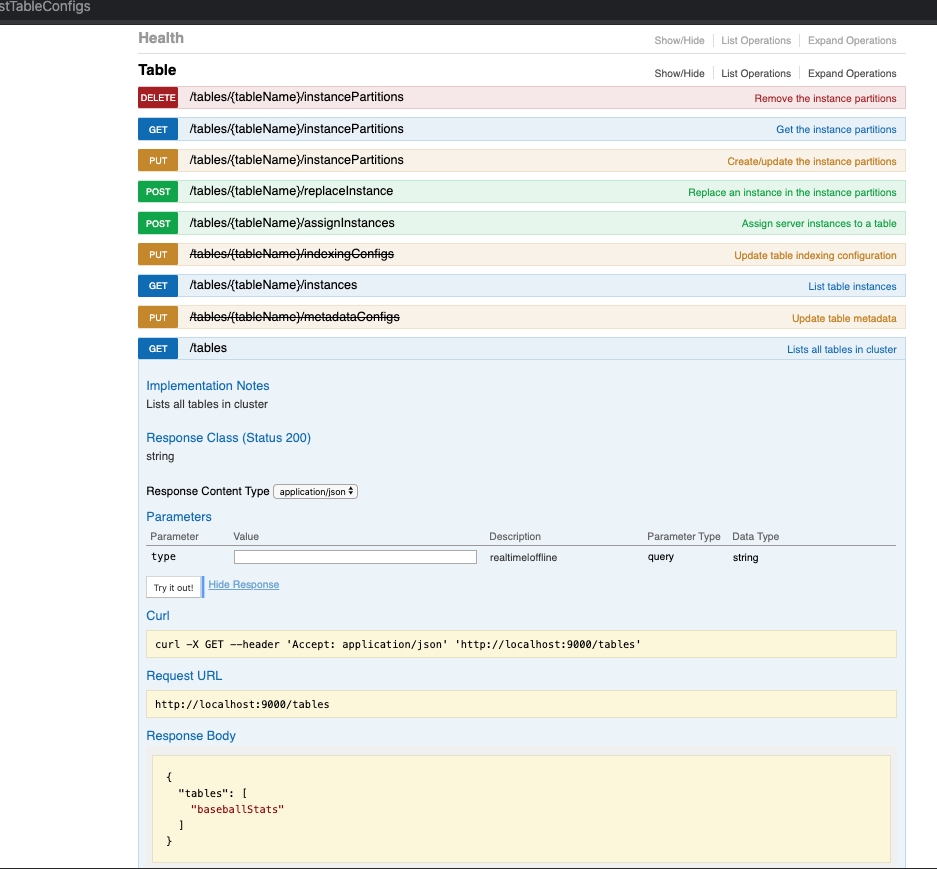The width and height of the screenshot is (937, 869).
Task: Click Expand Operations for Health section
Action: pos(852,41)
